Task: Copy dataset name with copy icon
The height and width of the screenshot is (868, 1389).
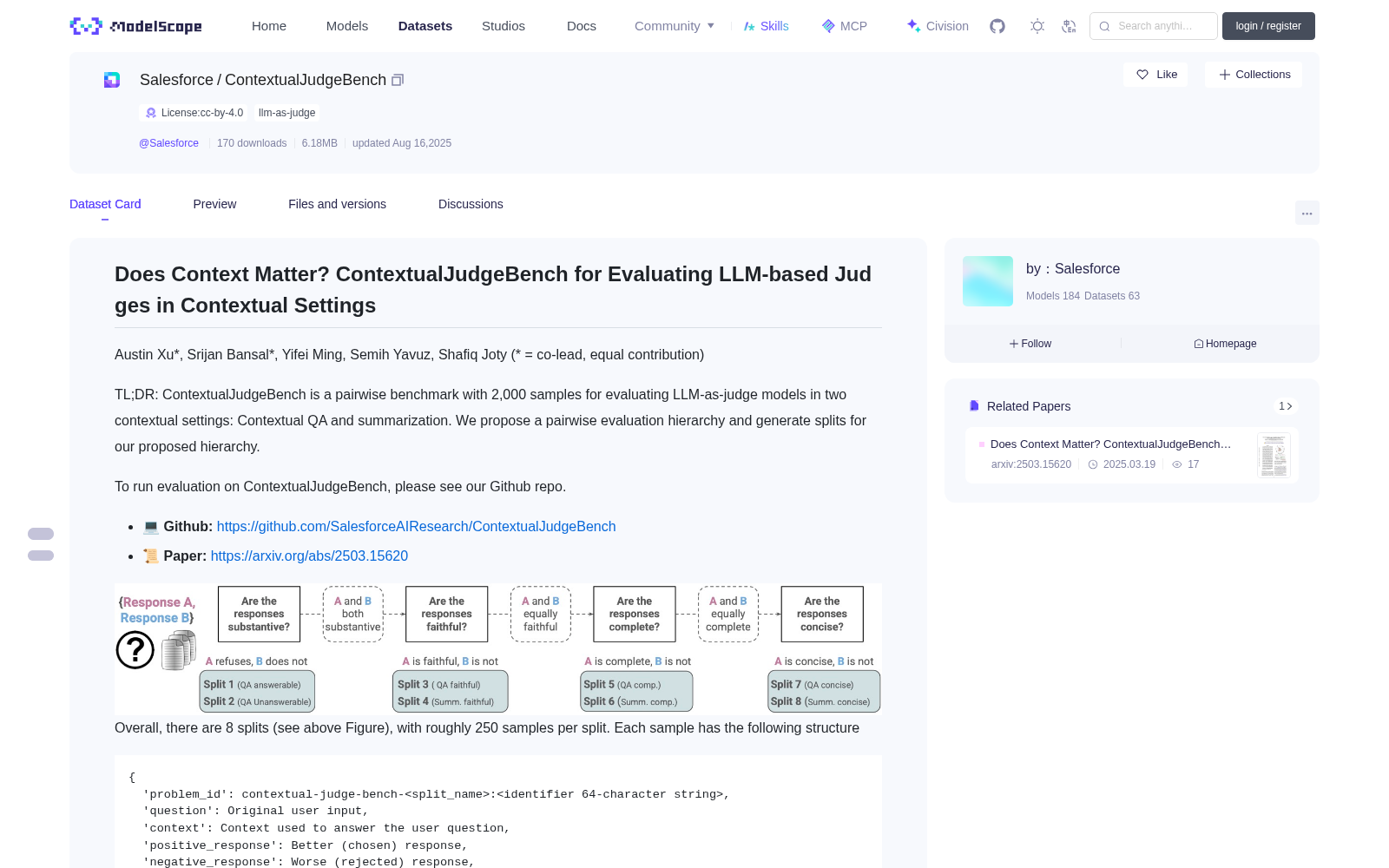Action: pos(398,80)
